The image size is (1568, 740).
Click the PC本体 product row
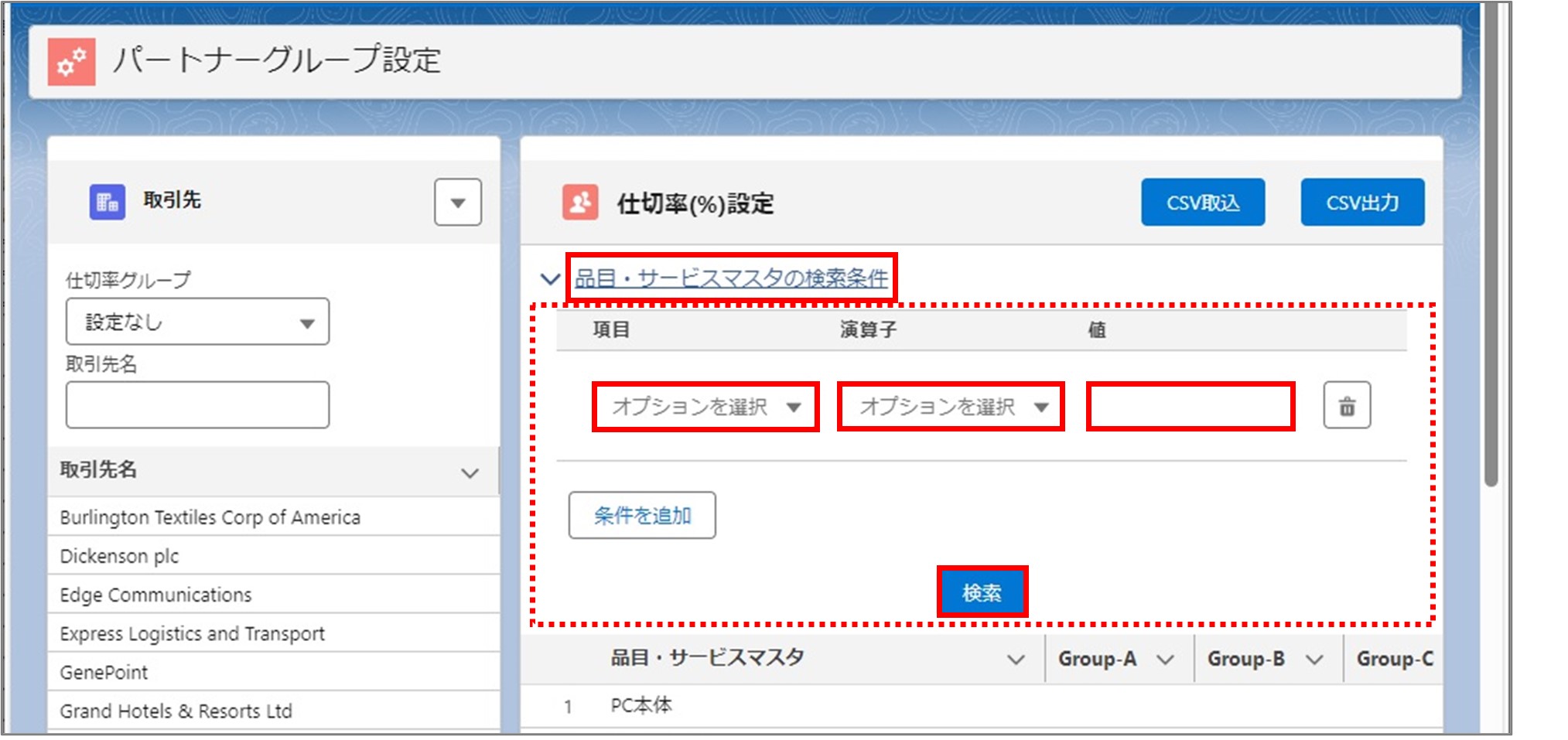tap(981, 705)
